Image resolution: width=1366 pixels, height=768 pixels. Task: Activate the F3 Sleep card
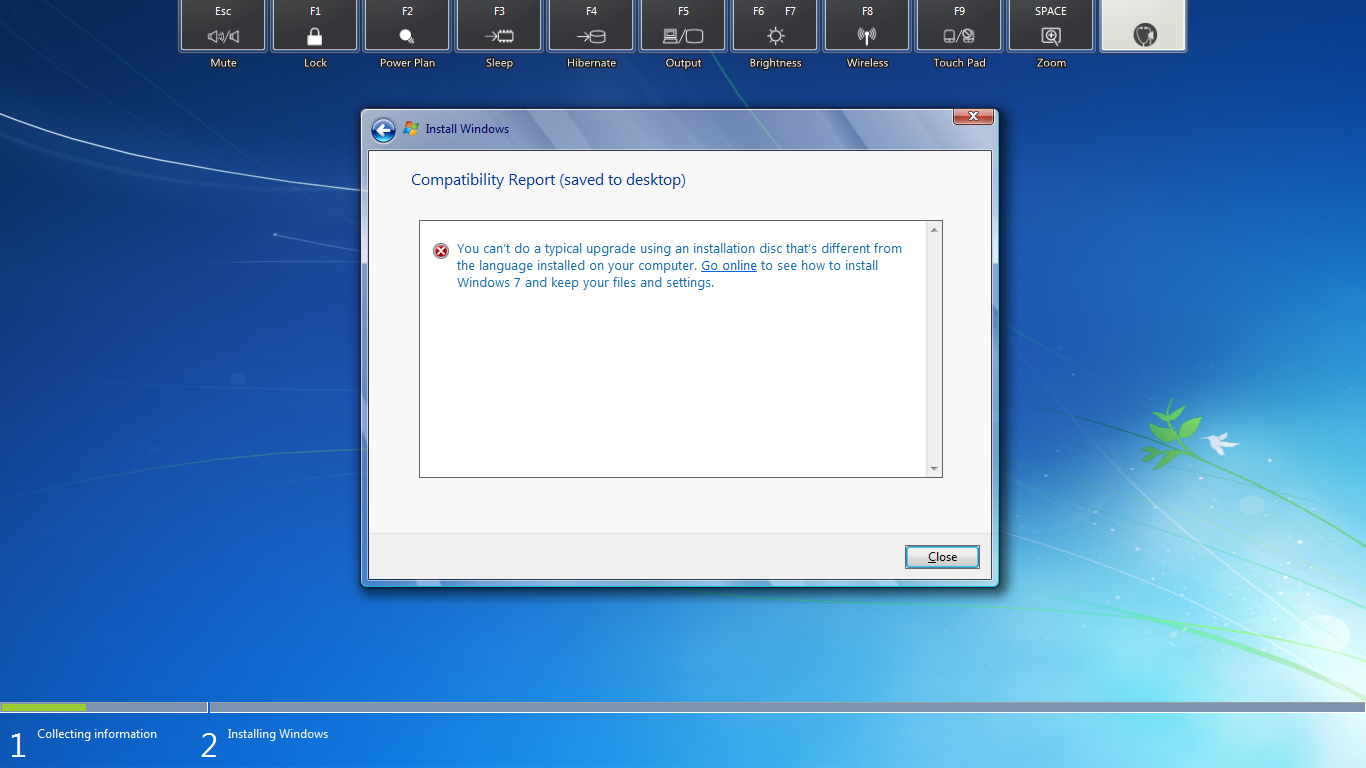tap(499, 26)
